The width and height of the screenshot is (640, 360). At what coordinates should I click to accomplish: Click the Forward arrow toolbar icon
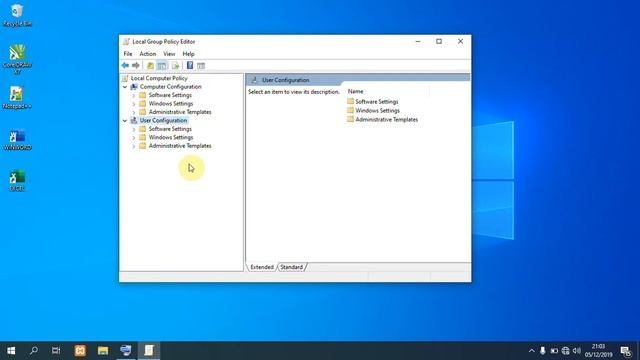(x=136, y=66)
